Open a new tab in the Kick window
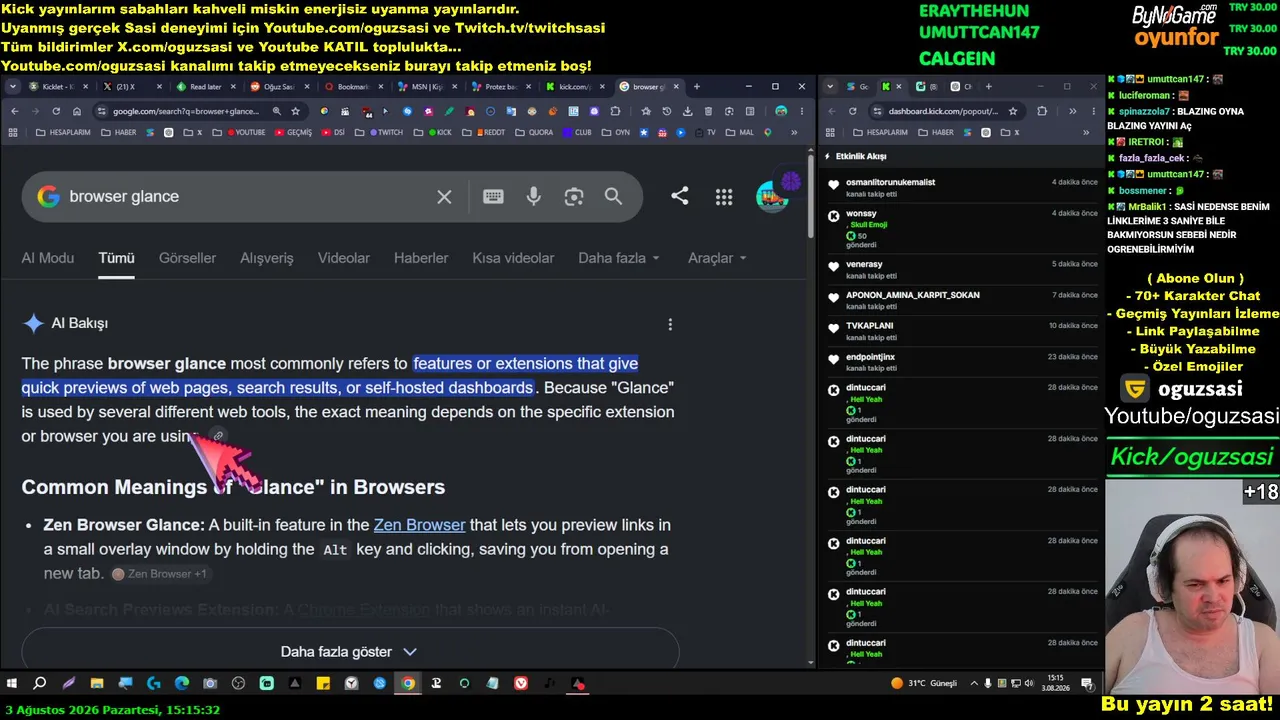This screenshot has width=1280, height=720. (x=988, y=87)
